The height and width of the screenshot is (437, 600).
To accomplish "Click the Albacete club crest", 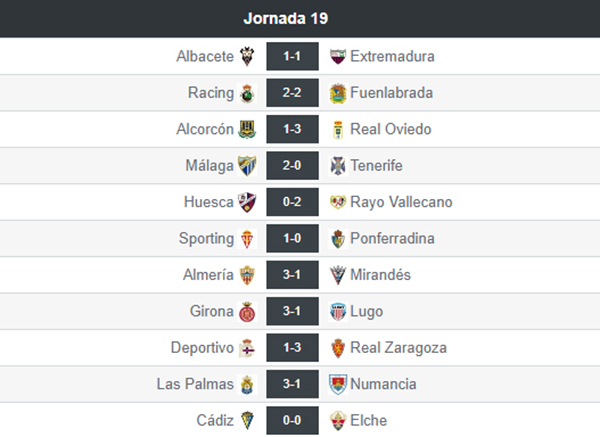I will pos(247,57).
